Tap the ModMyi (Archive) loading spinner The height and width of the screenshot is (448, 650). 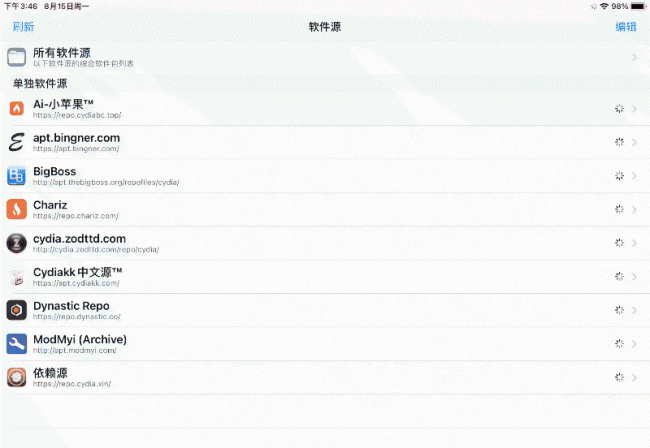619,344
